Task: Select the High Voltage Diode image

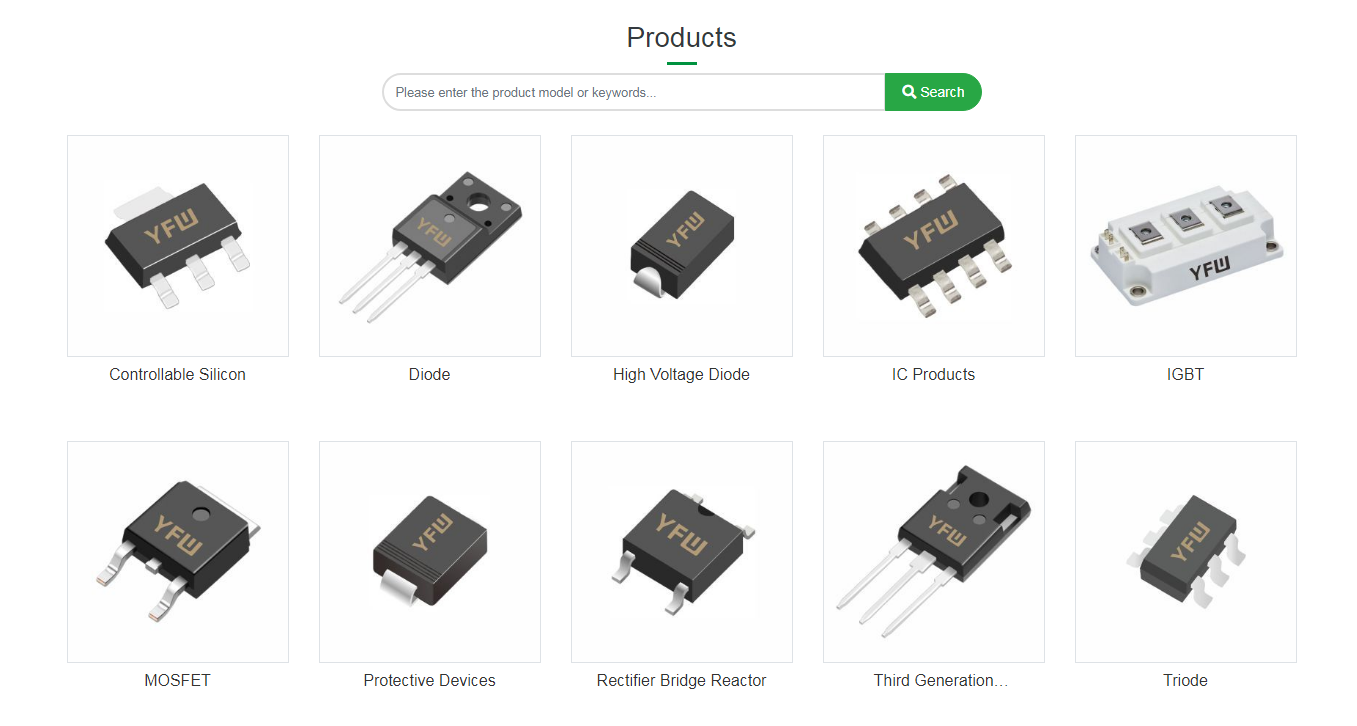Action: click(x=682, y=246)
